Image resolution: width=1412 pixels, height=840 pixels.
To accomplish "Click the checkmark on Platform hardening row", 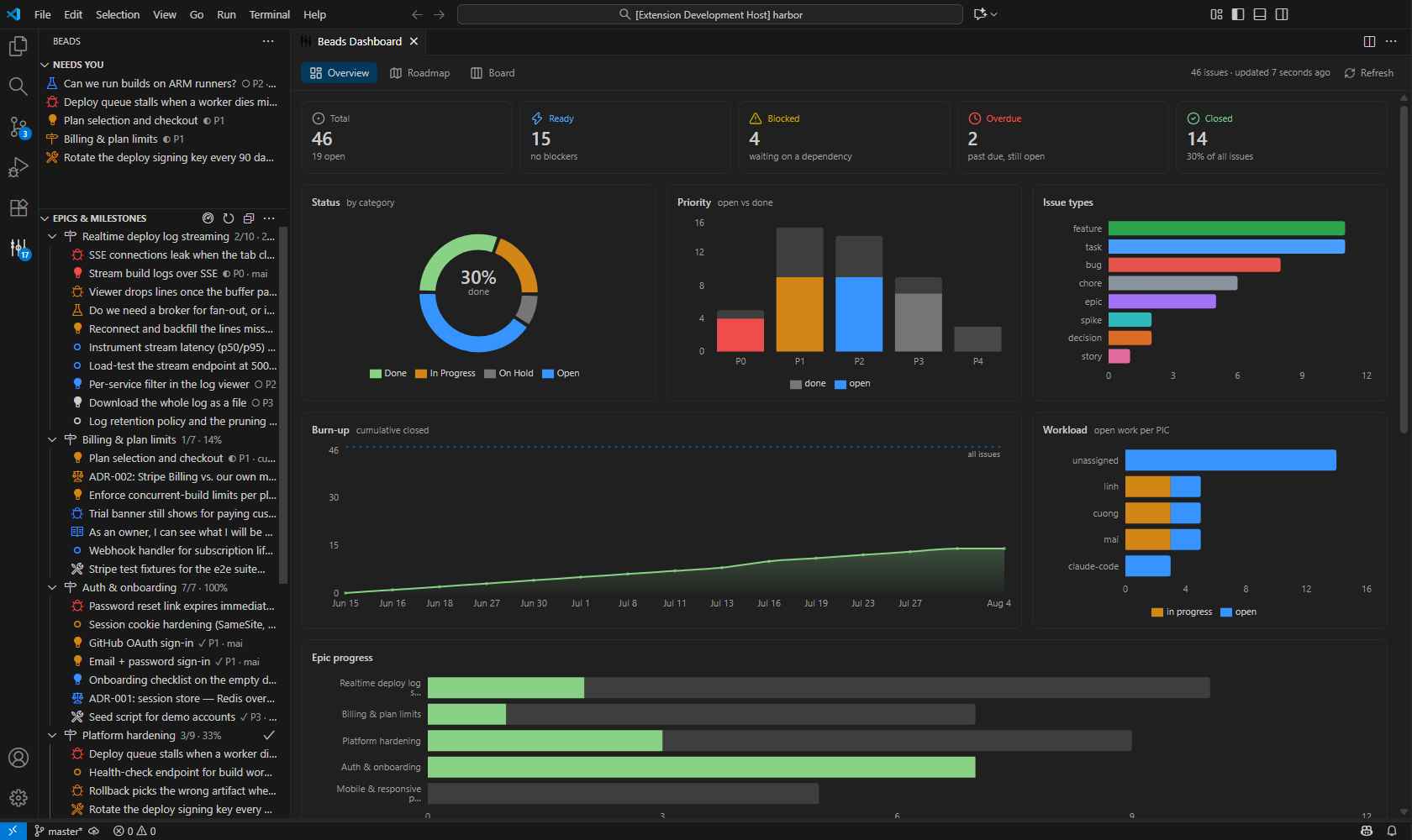I will pos(269,735).
